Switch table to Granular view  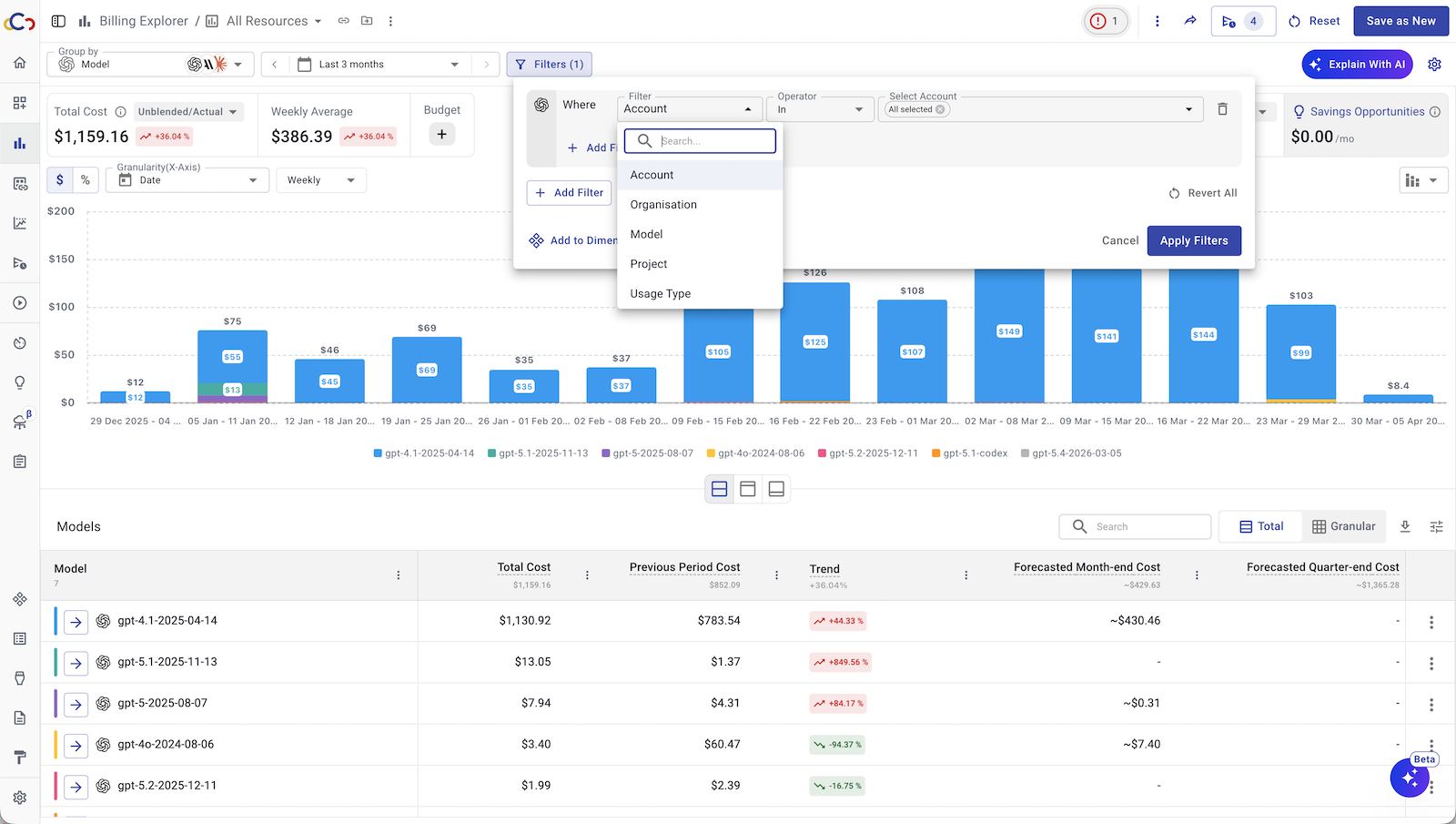[1344, 526]
